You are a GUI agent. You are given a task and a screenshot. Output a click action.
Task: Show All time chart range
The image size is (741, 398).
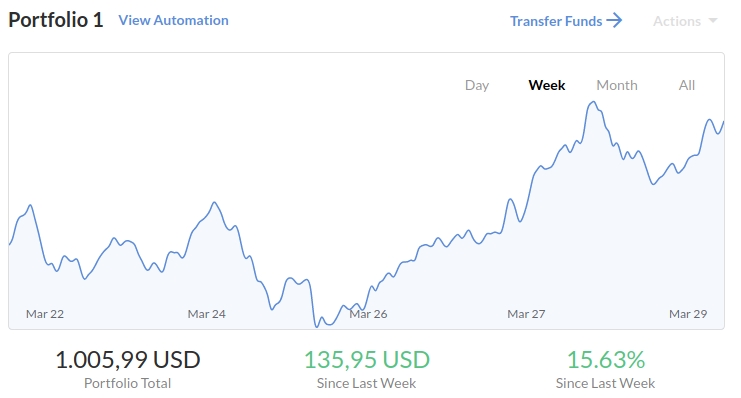tap(687, 85)
